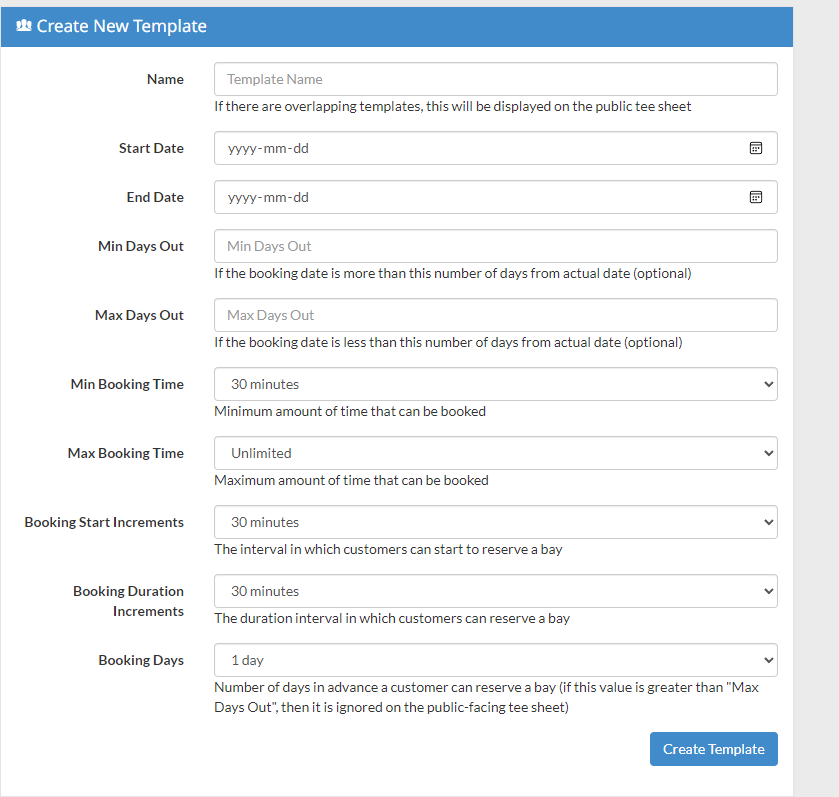The image size is (839, 797).
Task: Expand the Booking Start Increments dropdown
Action: [x=495, y=522]
